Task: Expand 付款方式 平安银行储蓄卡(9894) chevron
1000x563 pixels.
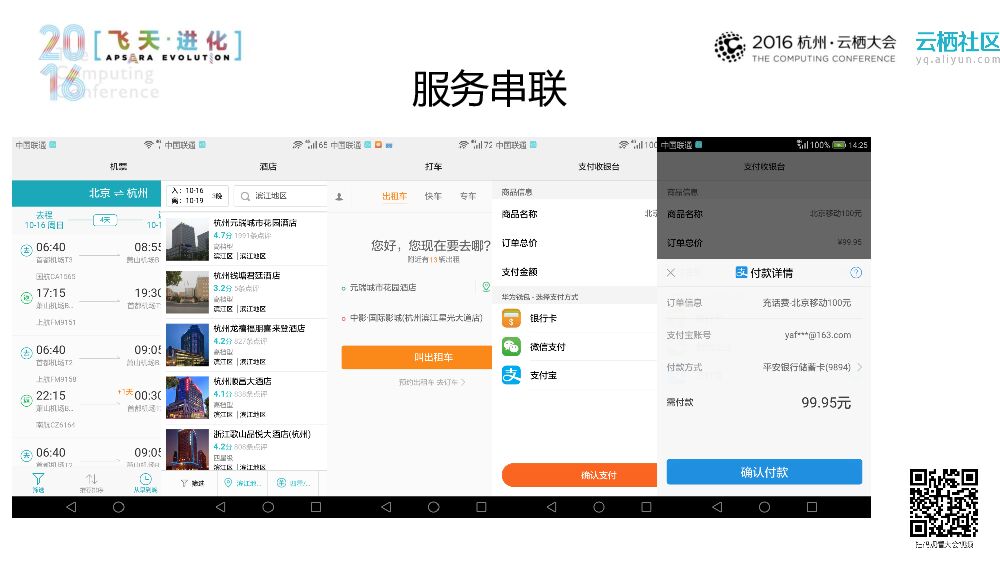Action: [860, 367]
